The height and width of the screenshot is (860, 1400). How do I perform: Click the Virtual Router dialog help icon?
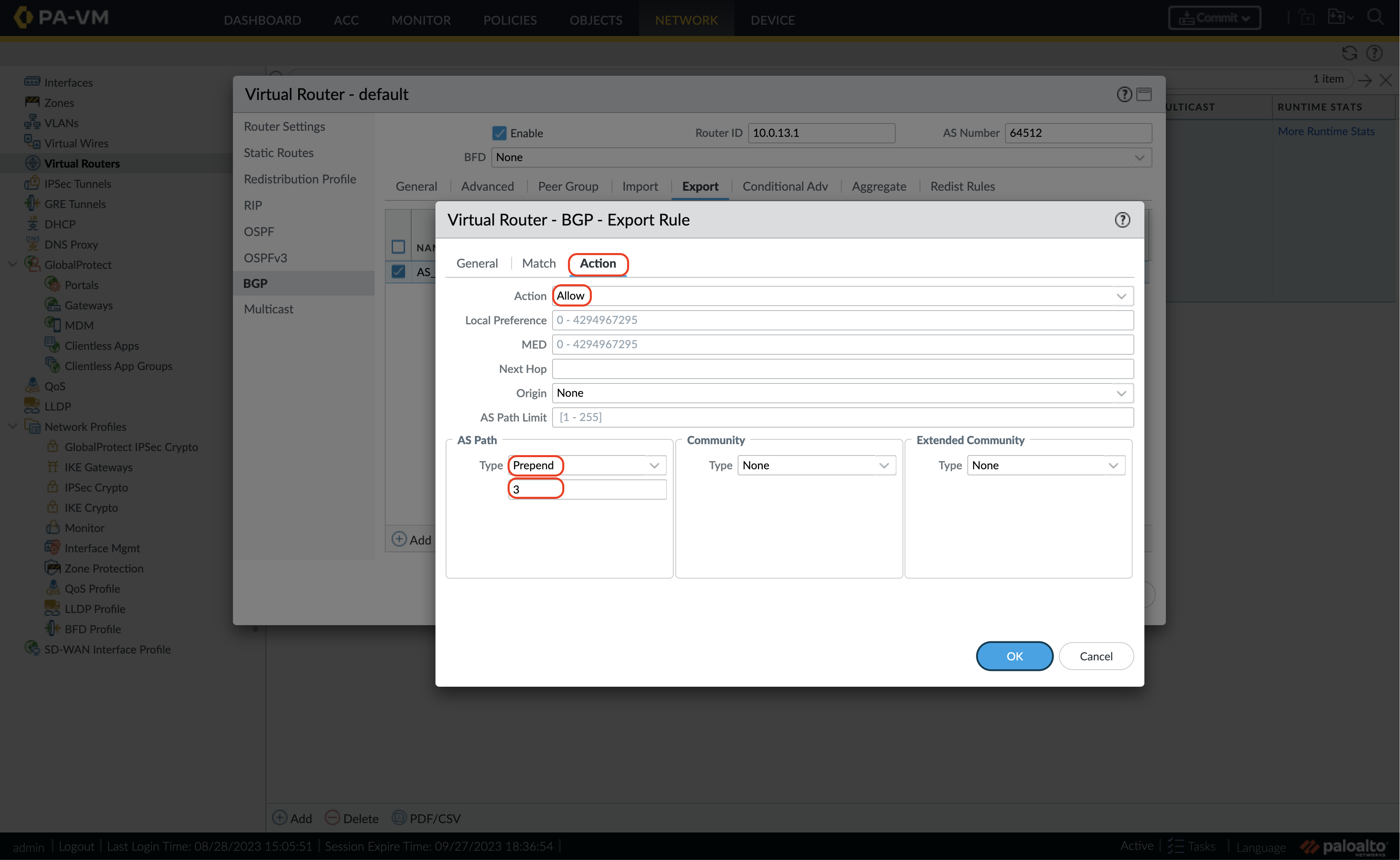pos(1124,94)
